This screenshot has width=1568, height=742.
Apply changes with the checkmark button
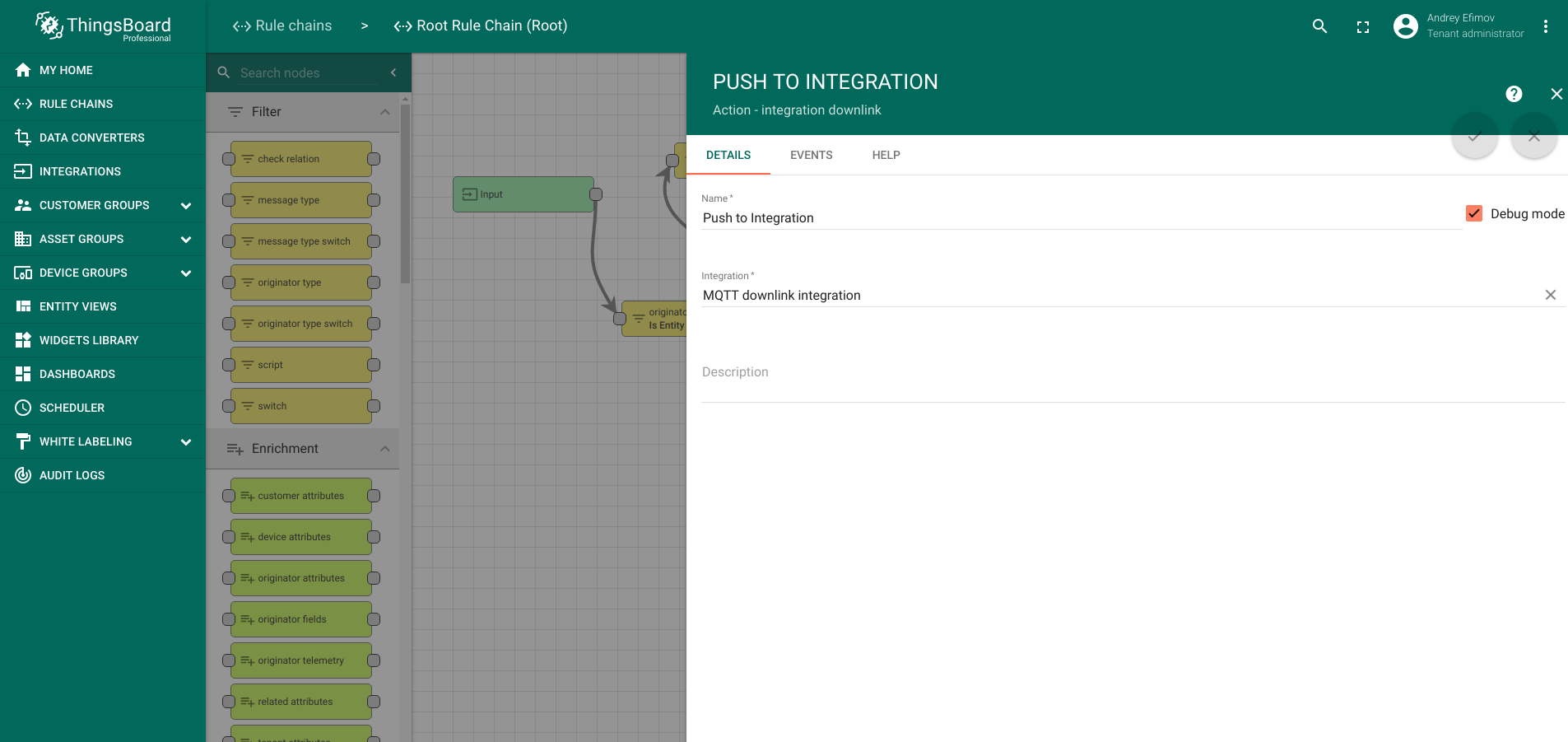pyautogui.click(x=1474, y=137)
